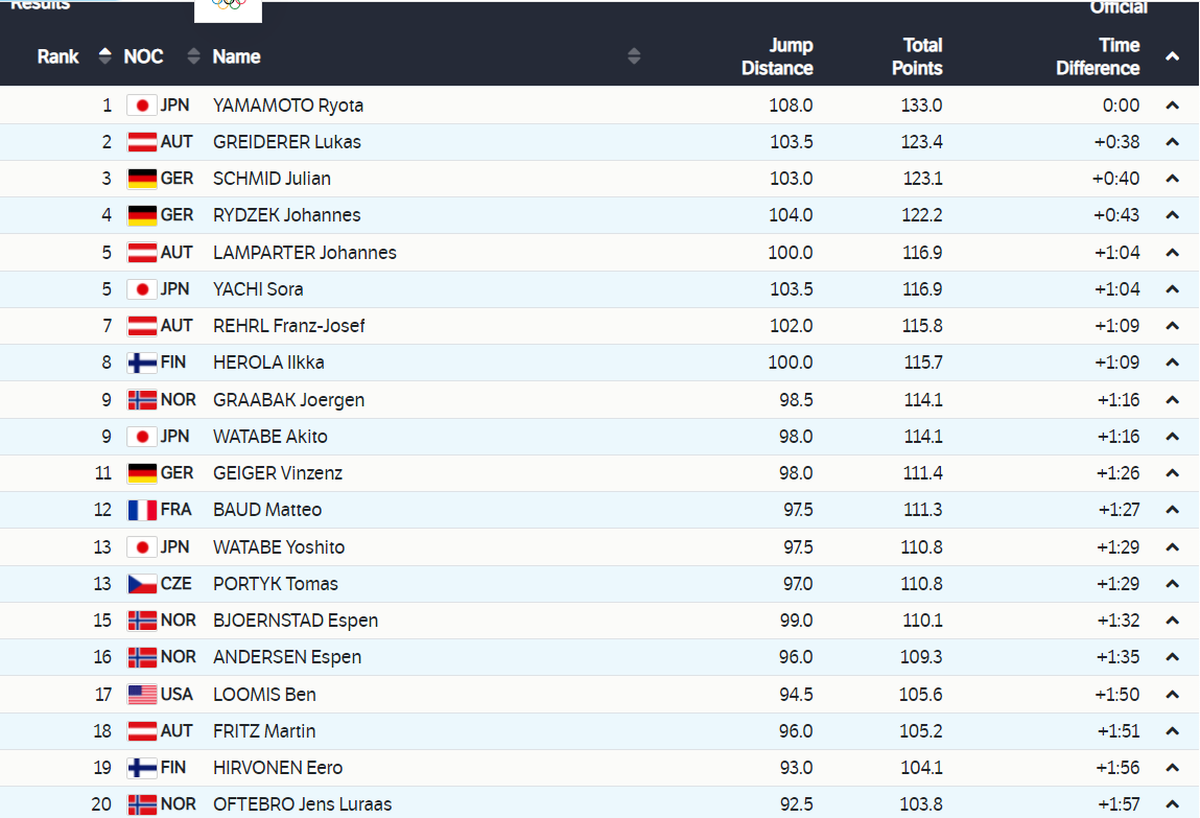This screenshot has height=818, width=1200.
Task: Expand details for YAMAMOTO Ryota row
Action: pyautogui.click(x=1172, y=105)
